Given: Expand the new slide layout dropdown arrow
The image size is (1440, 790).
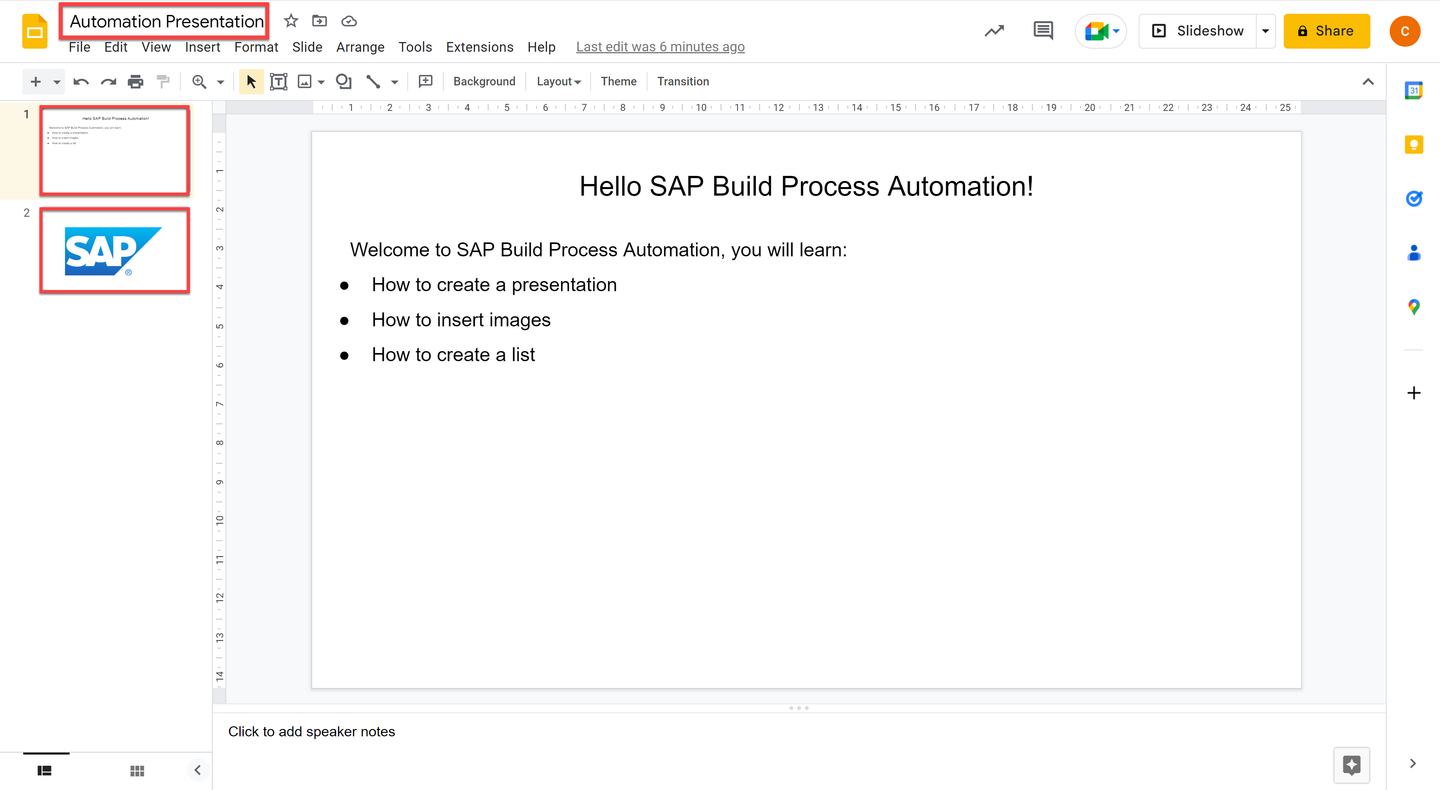Looking at the screenshot, I should [x=57, y=82].
